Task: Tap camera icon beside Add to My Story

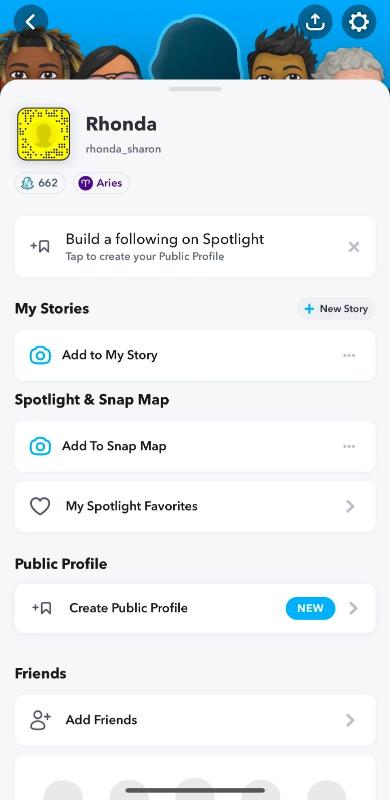Action: (40, 355)
